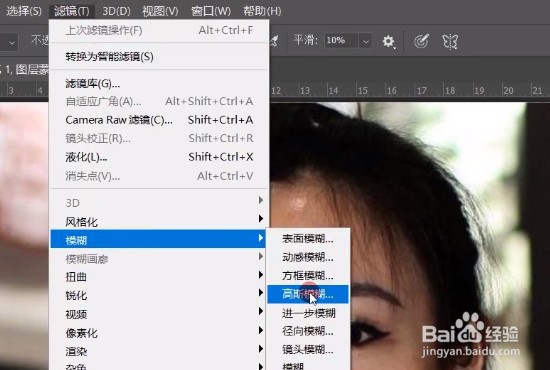Choose 动感模糊... motion blur

tap(308, 257)
